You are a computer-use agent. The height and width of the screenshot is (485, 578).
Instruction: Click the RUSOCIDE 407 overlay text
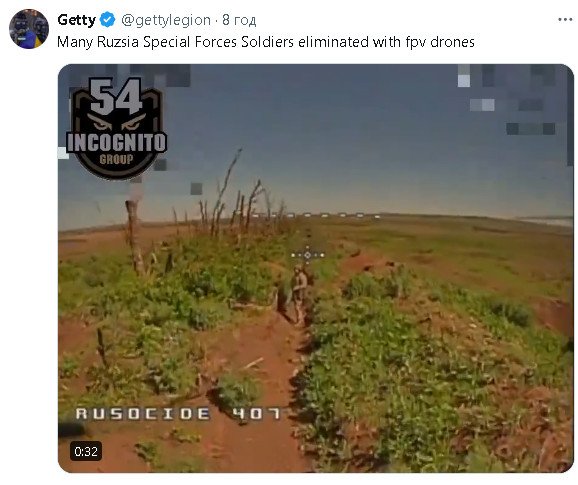coord(178,414)
